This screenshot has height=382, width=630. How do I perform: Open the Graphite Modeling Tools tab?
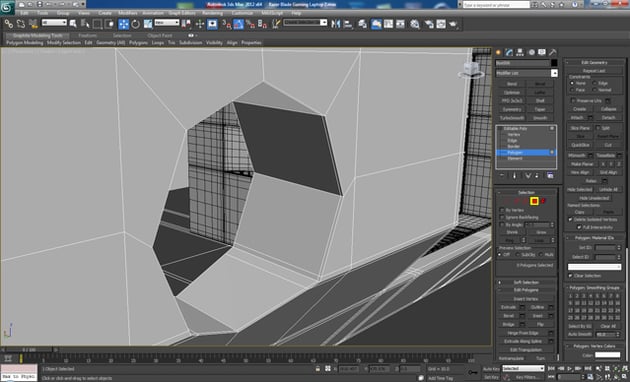point(38,35)
